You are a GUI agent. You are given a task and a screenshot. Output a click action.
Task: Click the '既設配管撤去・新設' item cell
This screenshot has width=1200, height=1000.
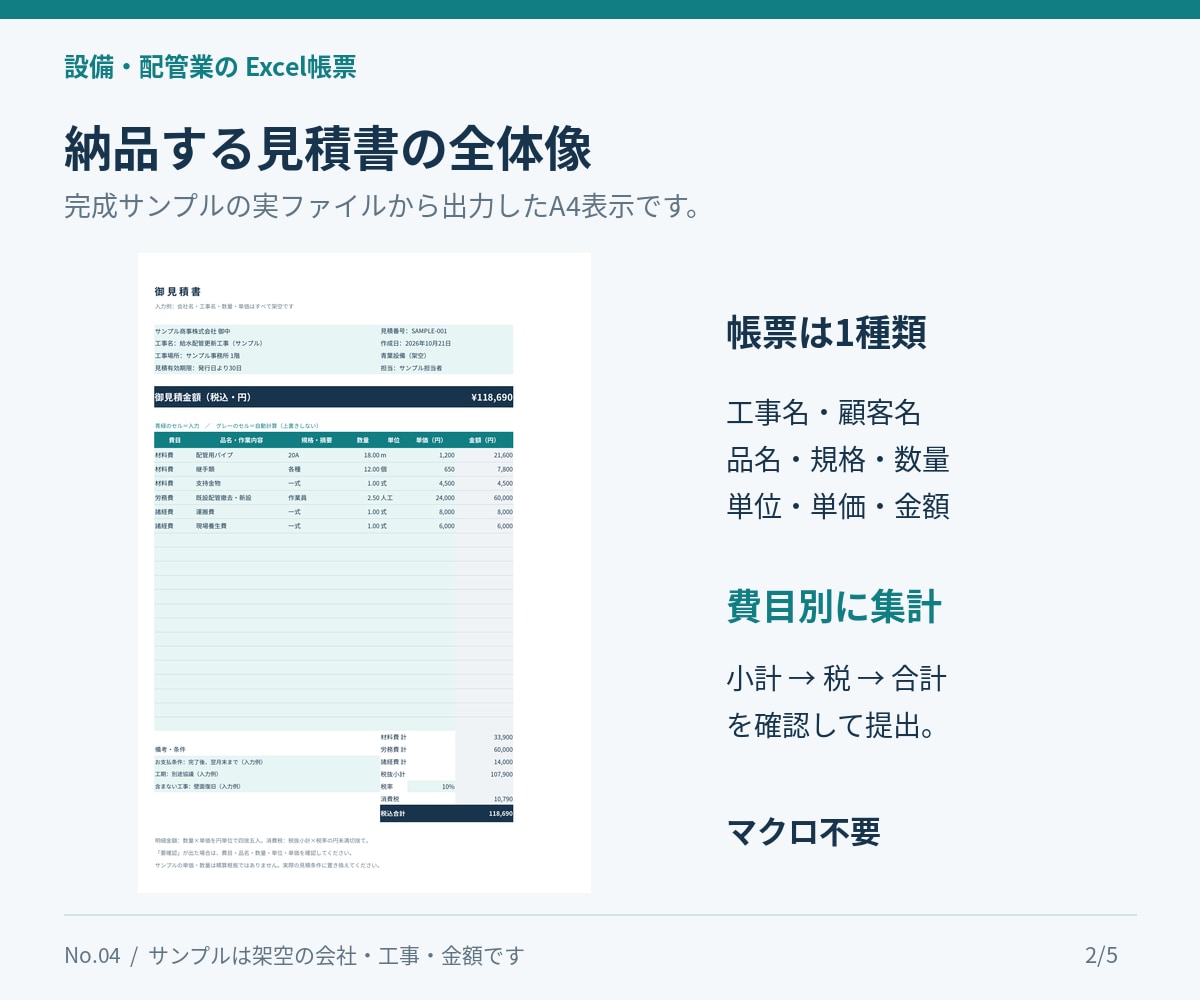224,497
